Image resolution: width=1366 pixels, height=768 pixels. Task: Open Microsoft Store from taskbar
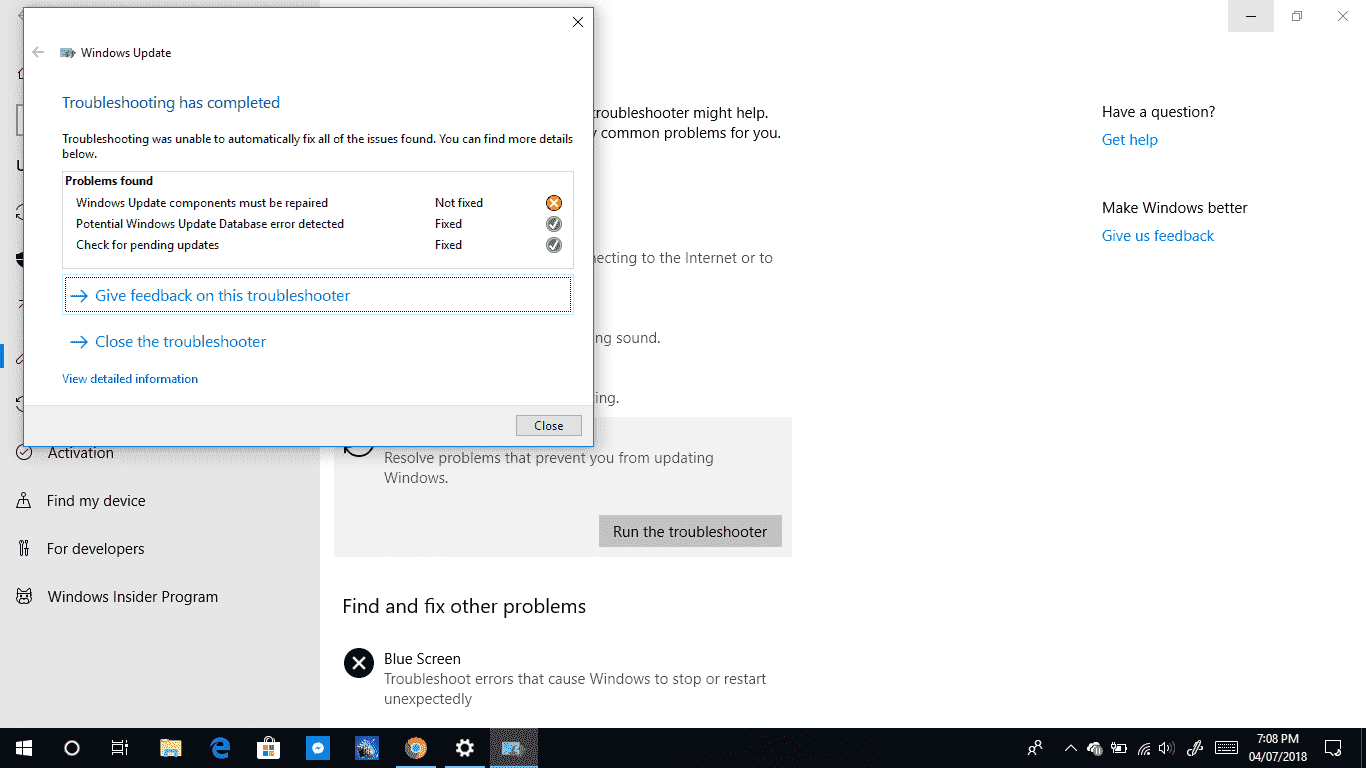269,748
